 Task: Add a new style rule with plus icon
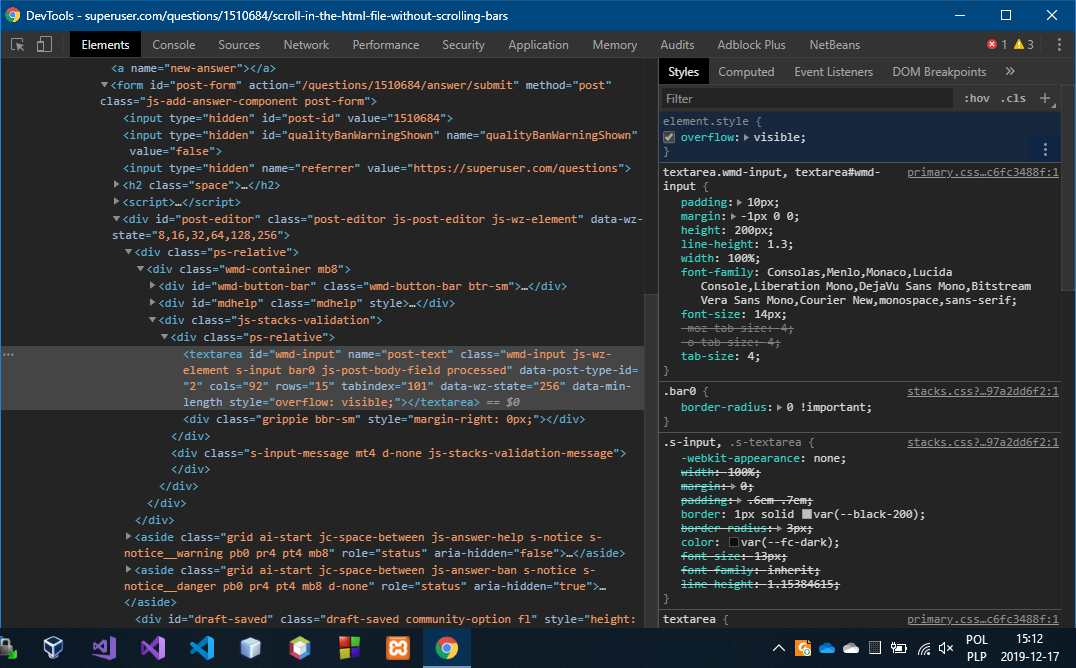pyautogui.click(x=1044, y=98)
